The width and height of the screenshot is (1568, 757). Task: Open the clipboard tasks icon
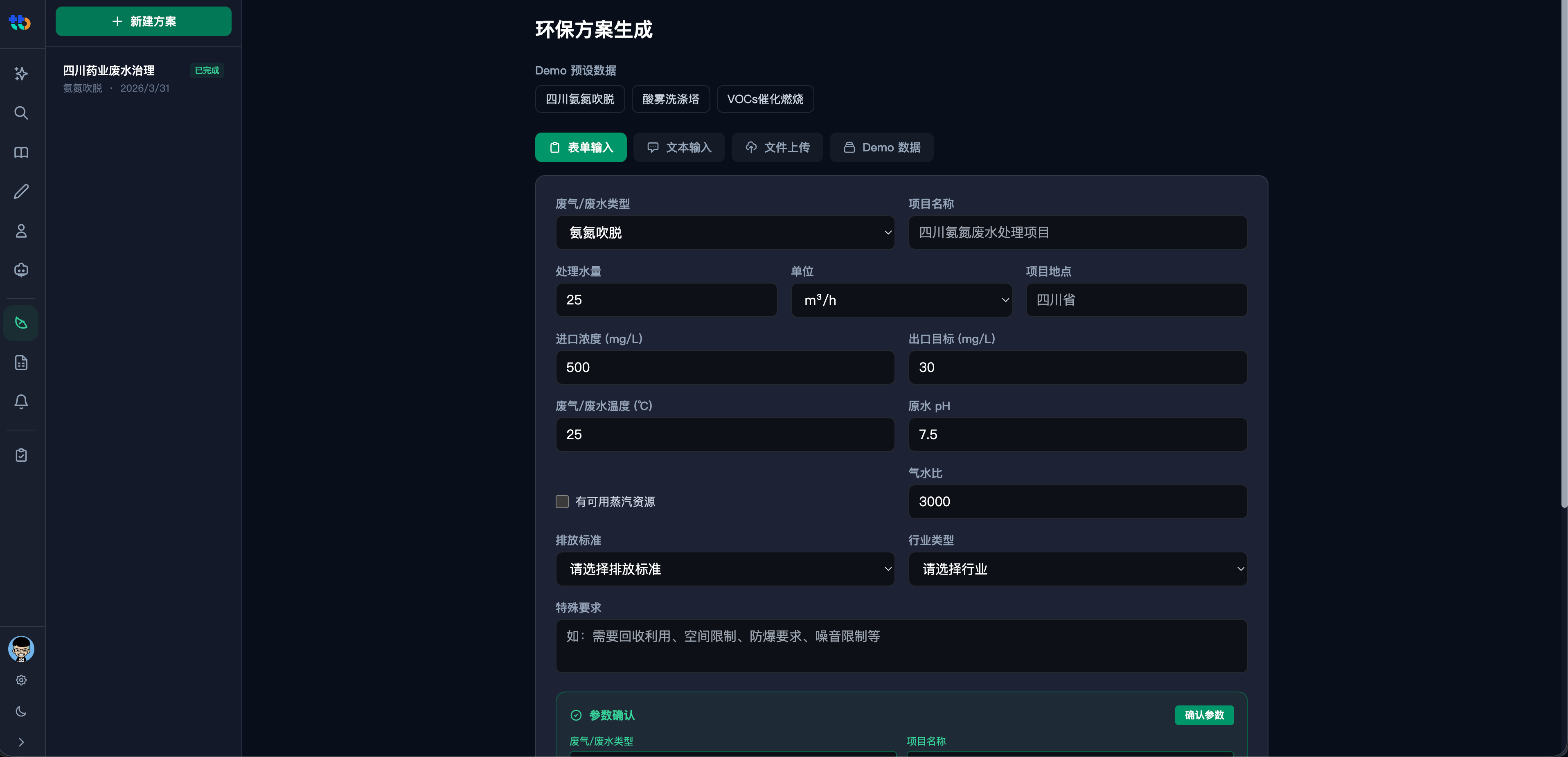(21, 455)
